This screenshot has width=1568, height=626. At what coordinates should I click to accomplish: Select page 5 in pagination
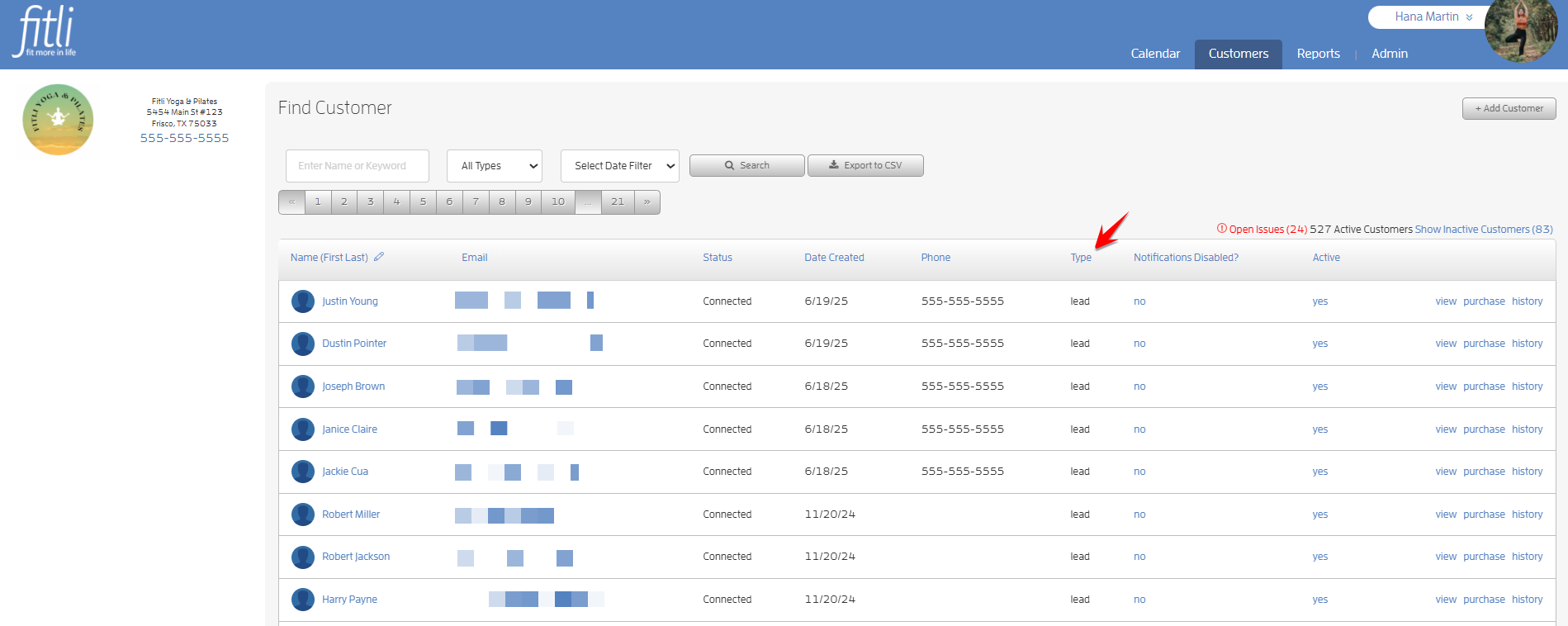pos(423,202)
